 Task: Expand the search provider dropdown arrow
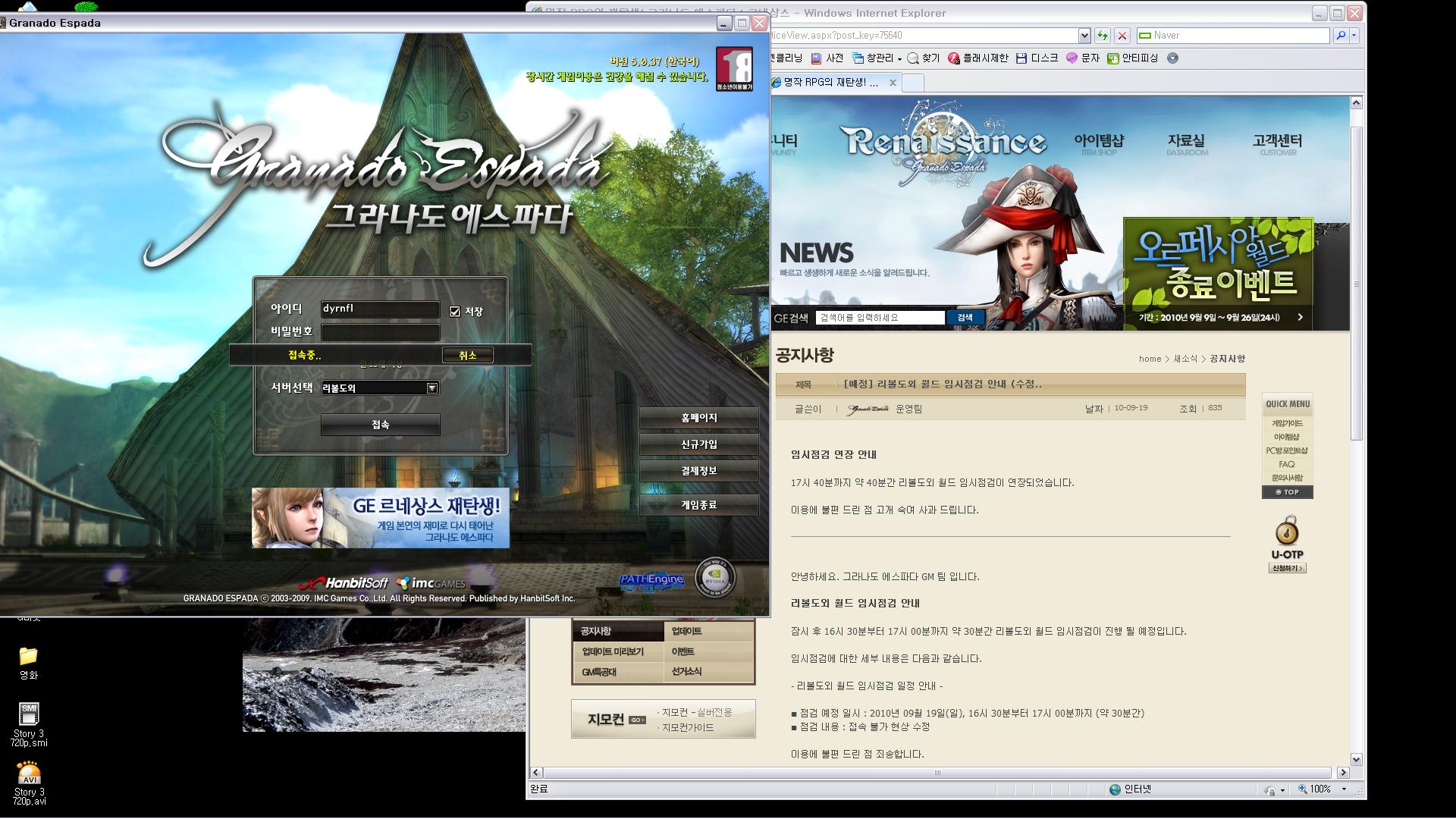(1354, 36)
